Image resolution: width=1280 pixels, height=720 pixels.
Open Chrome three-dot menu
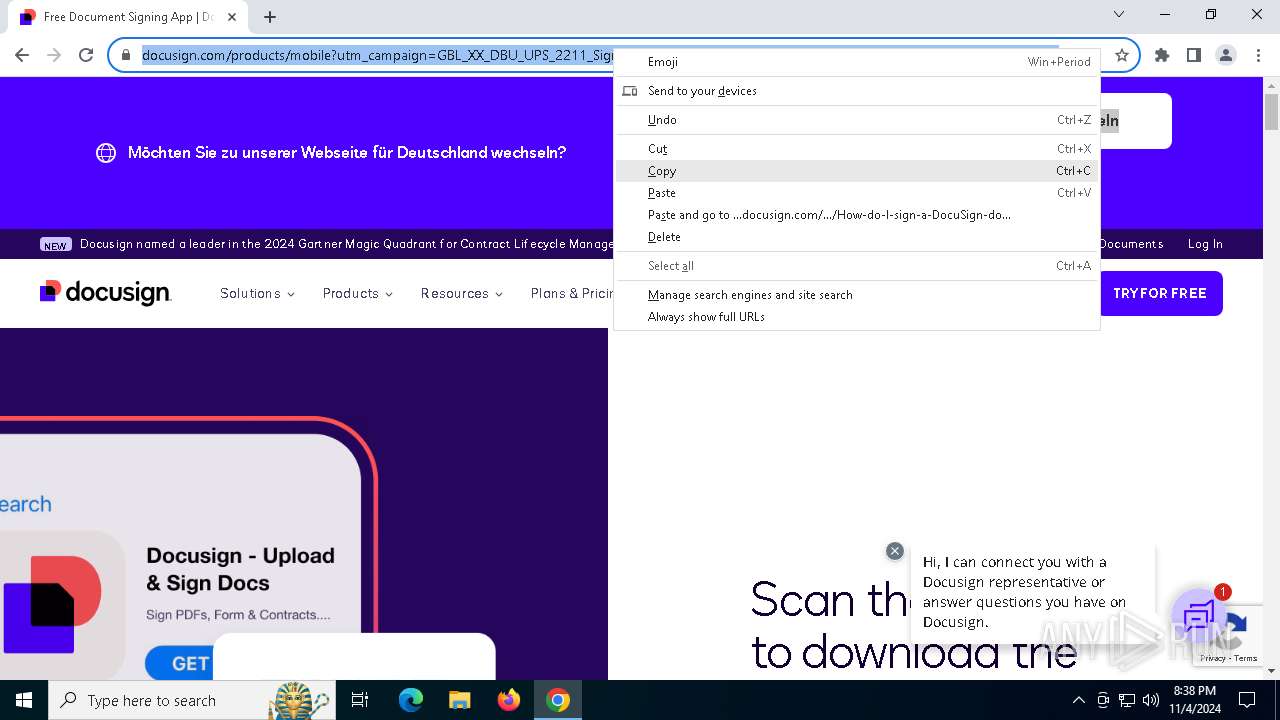pyautogui.click(x=1258, y=55)
